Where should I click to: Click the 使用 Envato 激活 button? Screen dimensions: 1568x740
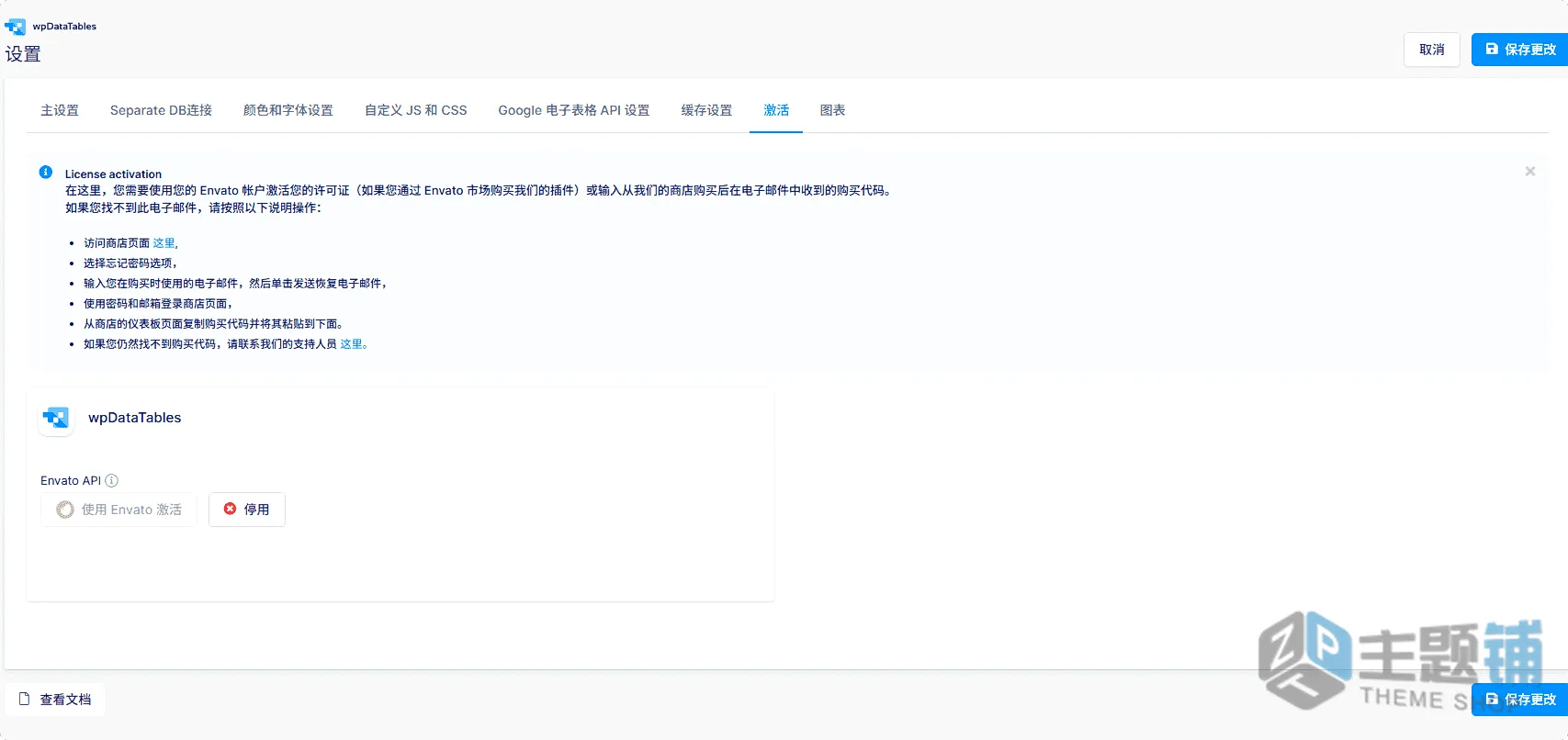point(118,510)
